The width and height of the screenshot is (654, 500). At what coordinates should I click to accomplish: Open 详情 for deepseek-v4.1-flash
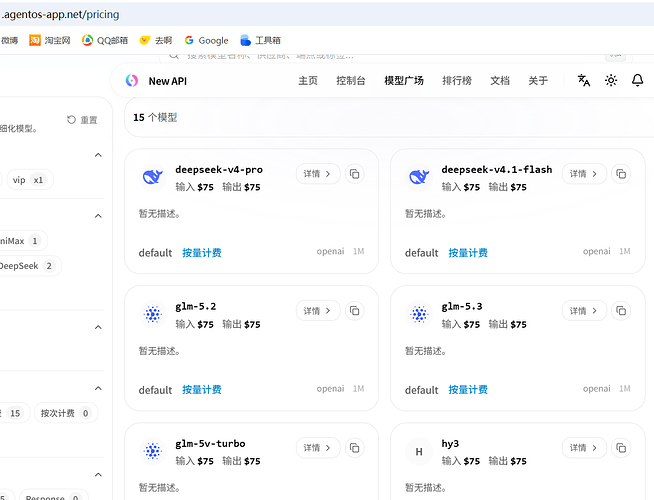tap(584, 174)
